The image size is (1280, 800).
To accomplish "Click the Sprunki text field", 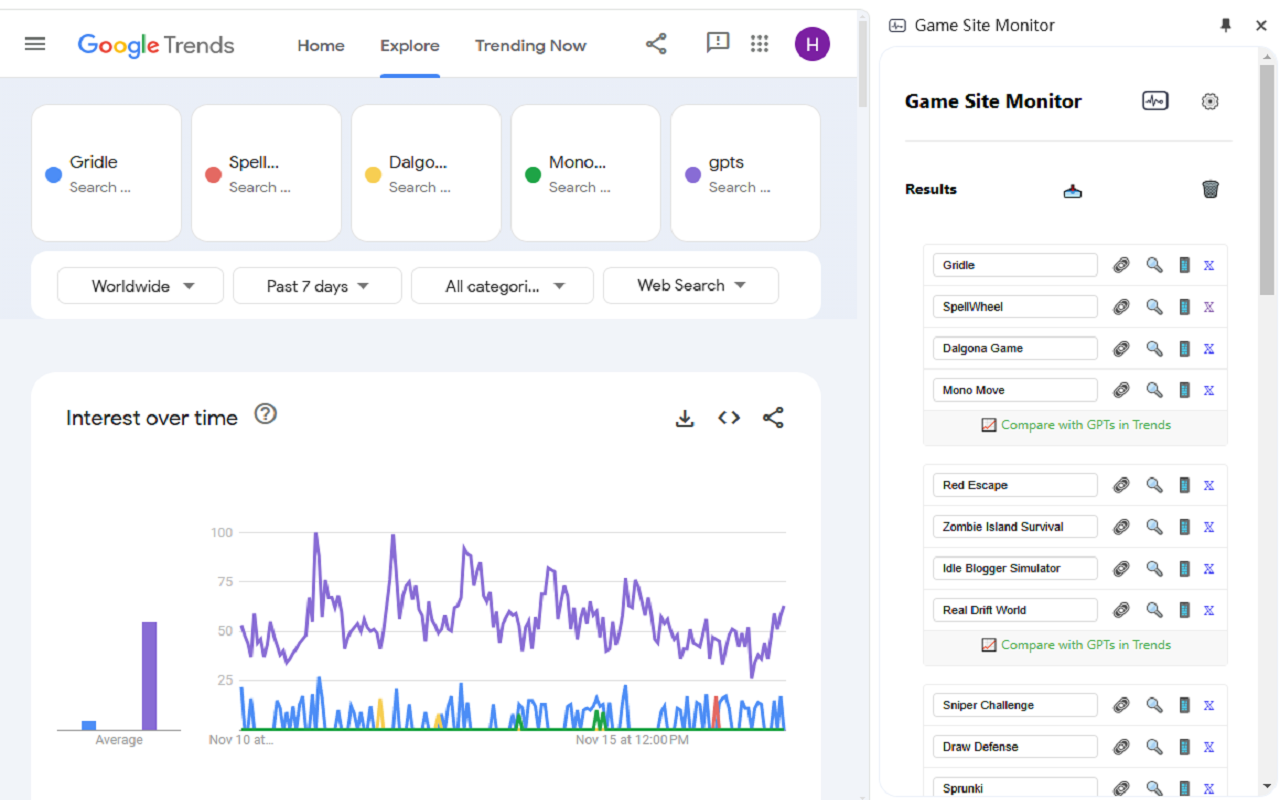I will pyautogui.click(x=1015, y=789).
